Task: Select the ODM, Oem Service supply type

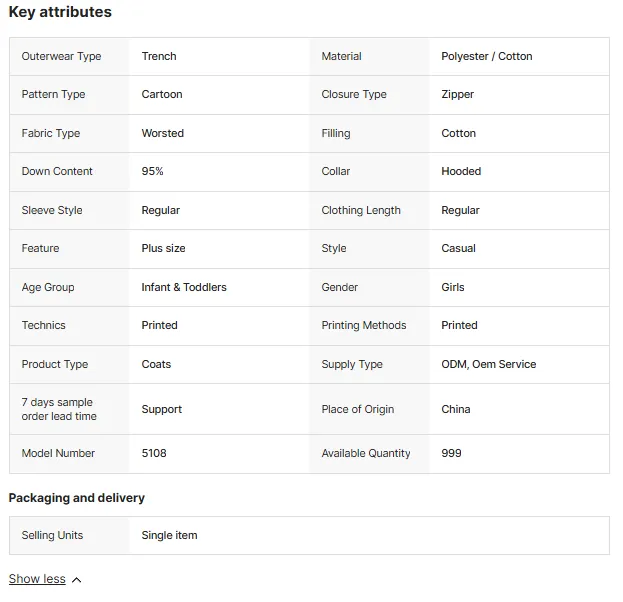Action: tap(489, 364)
